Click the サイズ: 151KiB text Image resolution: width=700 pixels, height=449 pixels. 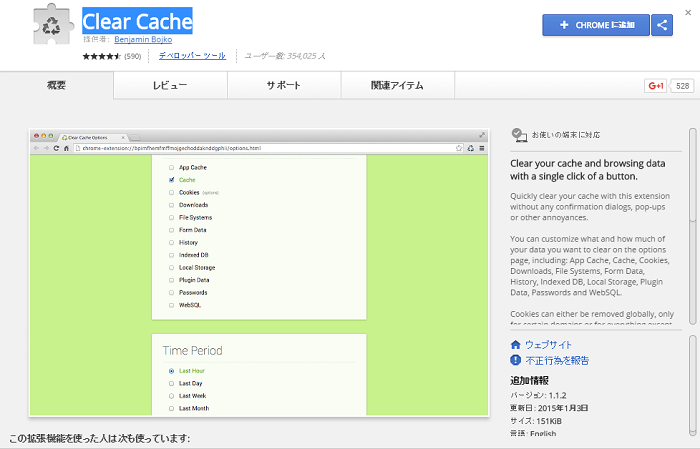click(536, 421)
